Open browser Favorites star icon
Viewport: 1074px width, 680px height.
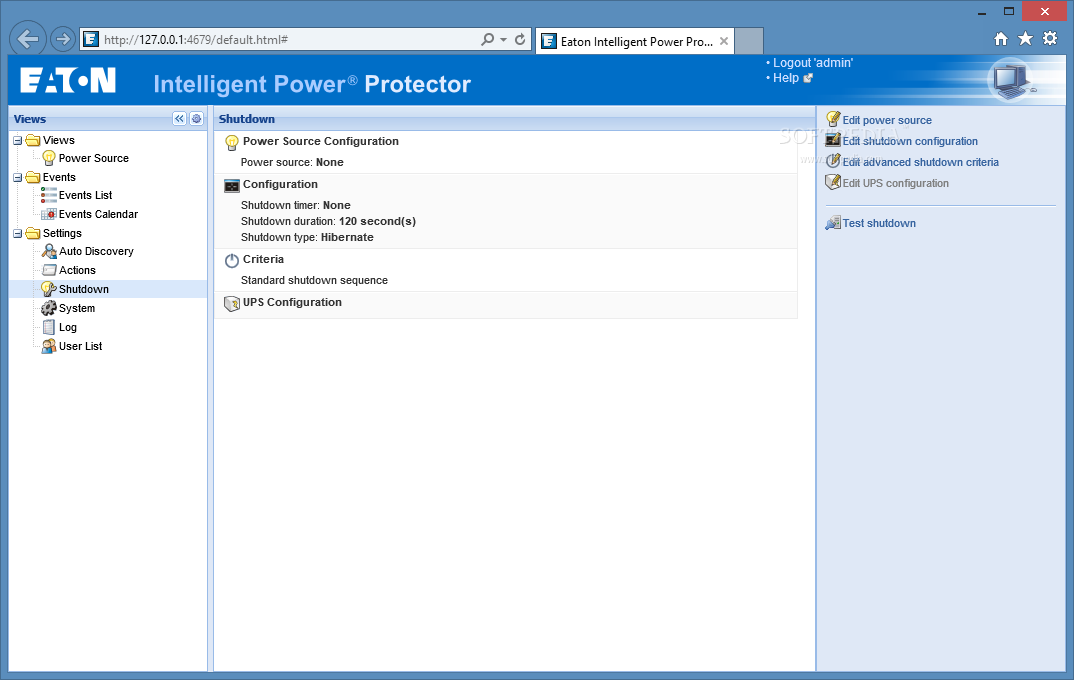(x=1025, y=38)
